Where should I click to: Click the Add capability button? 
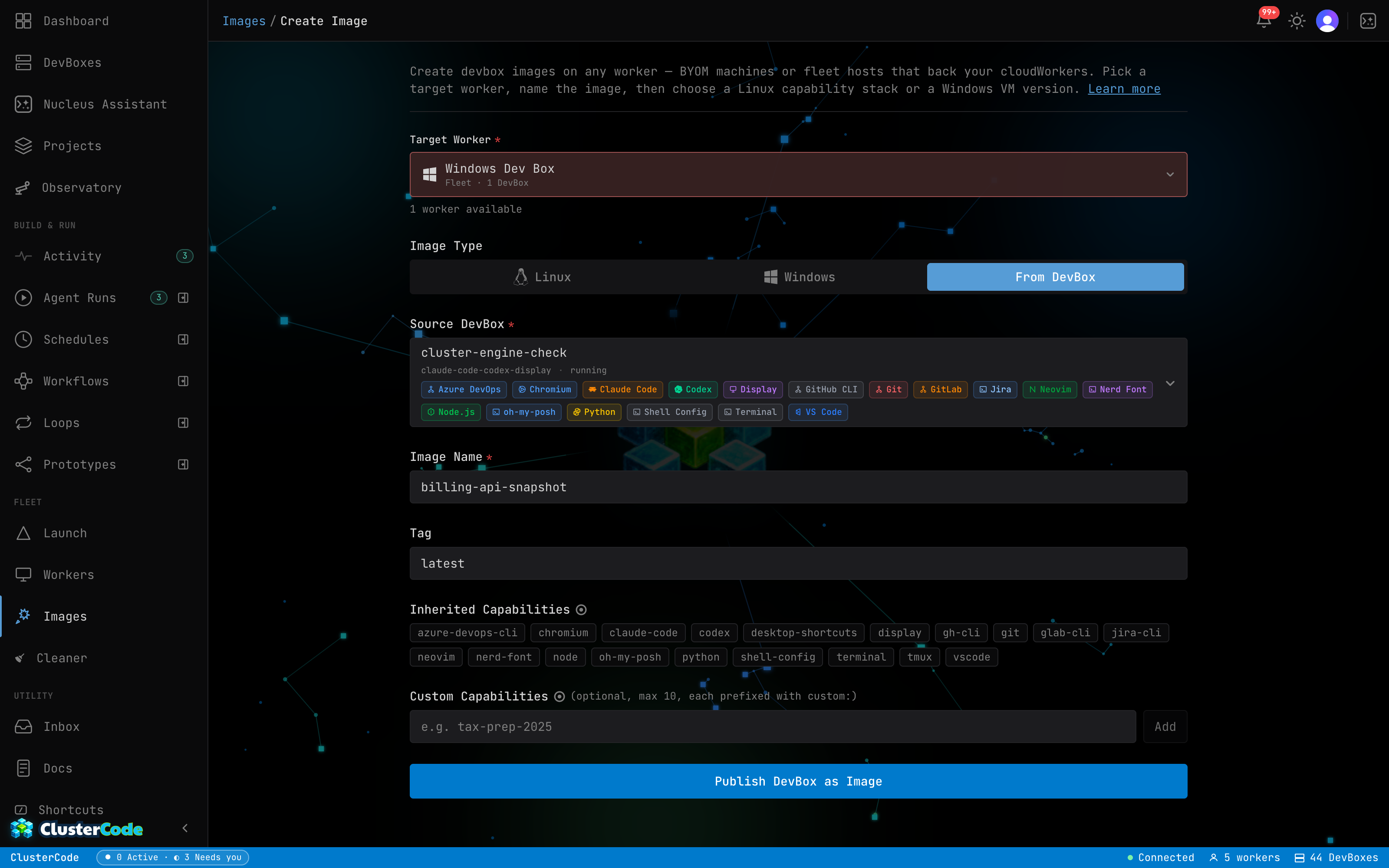(1165, 727)
